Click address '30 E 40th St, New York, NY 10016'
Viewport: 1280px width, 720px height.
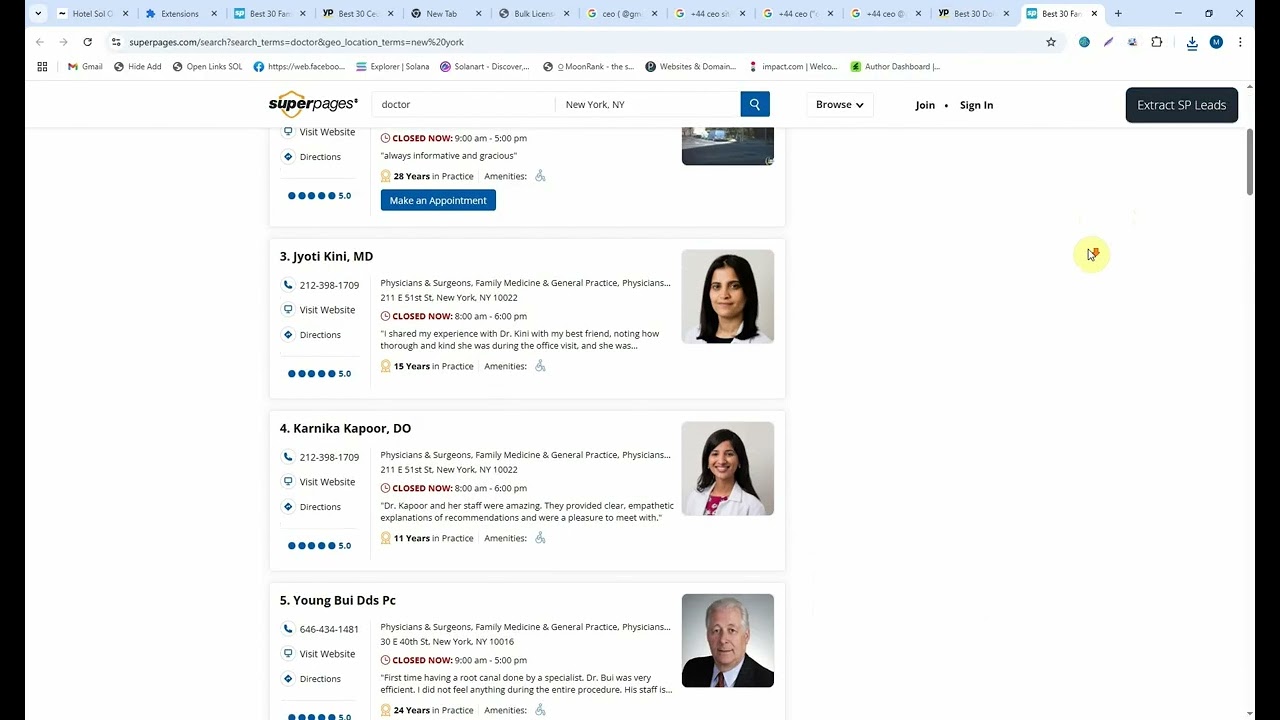tap(447, 642)
